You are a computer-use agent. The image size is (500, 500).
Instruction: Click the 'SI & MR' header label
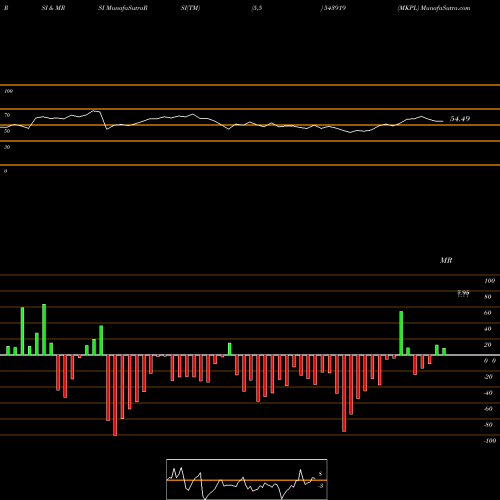(53, 8)
